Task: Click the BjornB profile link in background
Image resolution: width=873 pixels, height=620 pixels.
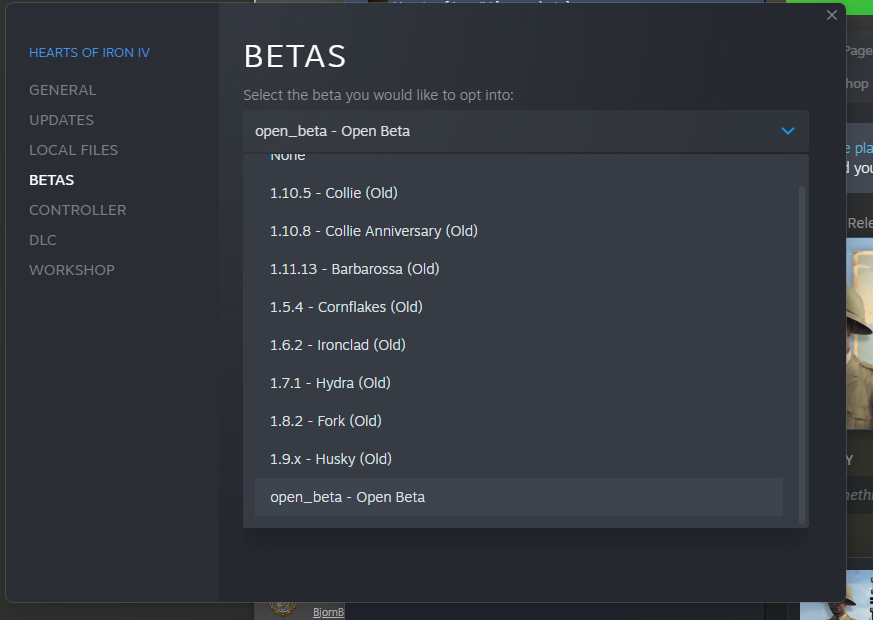Action: pyautogui.click(x=328, y=611)
